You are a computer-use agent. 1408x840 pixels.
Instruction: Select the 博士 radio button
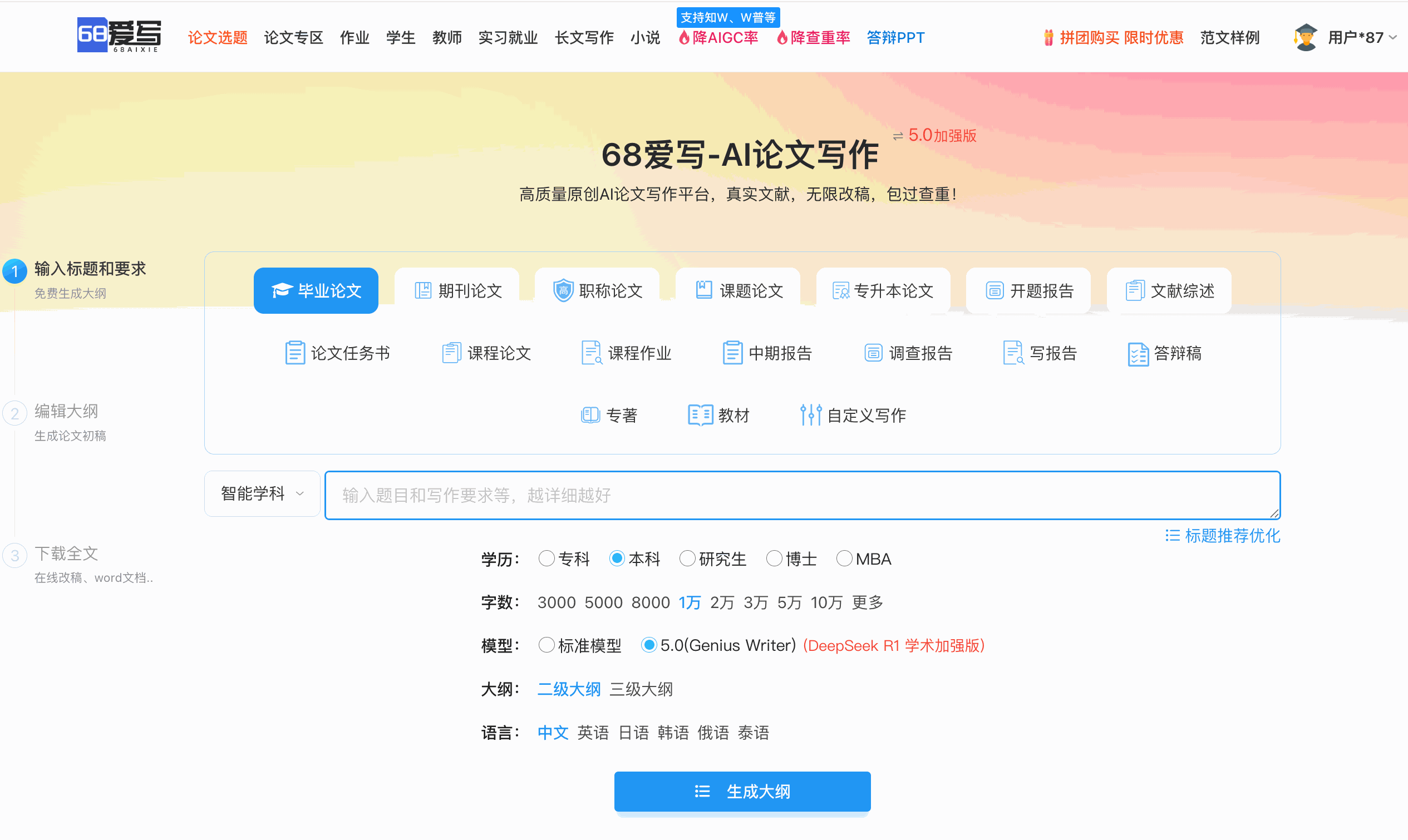pos(774,559)
